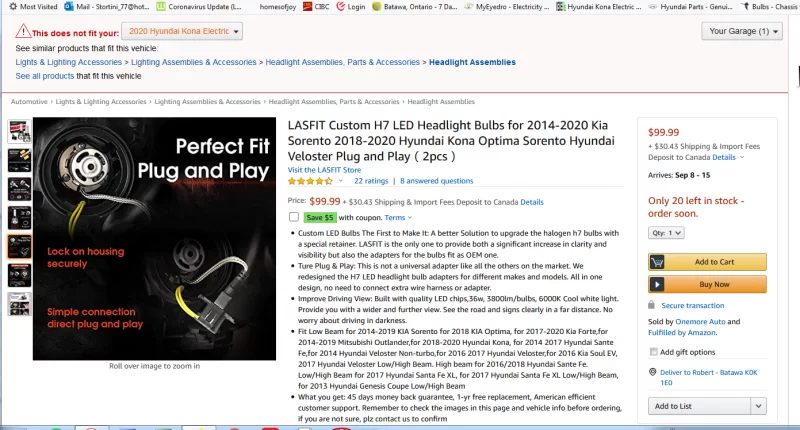This screenshot has height=430, width=800.
Task: Open the CBC bookmark icon
Action: tap(307, 7)
